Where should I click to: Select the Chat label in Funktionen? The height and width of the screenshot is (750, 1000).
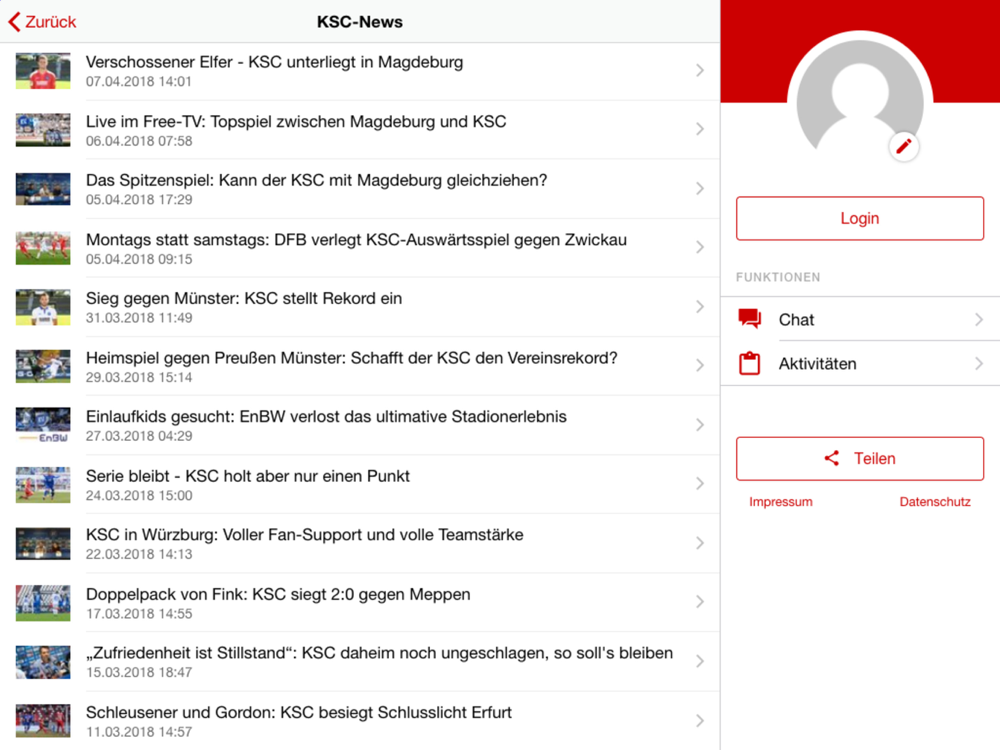click(796, 320)
